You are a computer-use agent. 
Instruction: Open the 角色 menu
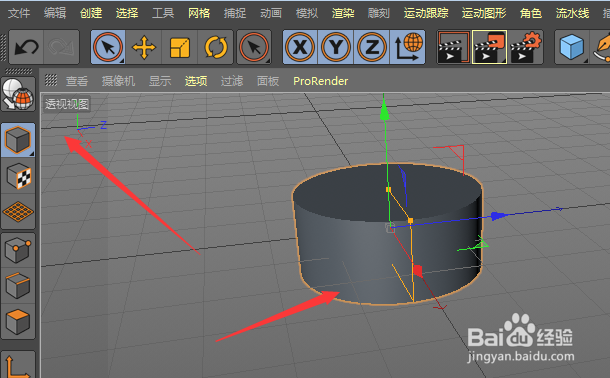(531, 13)
